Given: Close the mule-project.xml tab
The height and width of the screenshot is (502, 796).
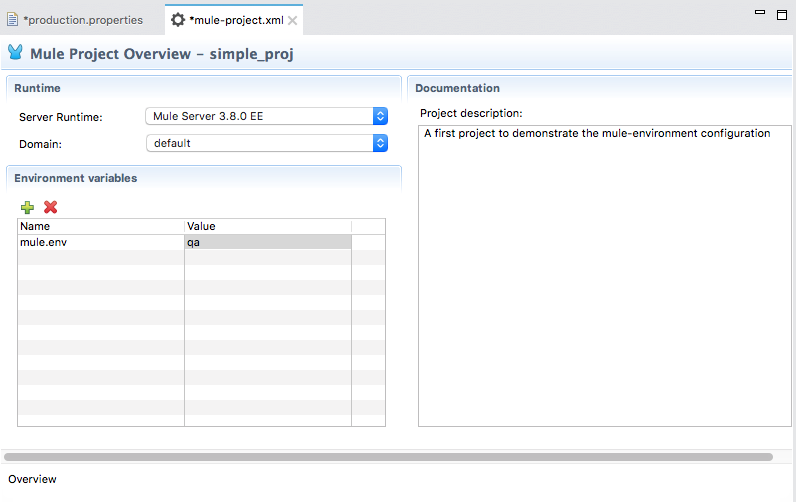Looking at the screenshot, I should (292, 20).
